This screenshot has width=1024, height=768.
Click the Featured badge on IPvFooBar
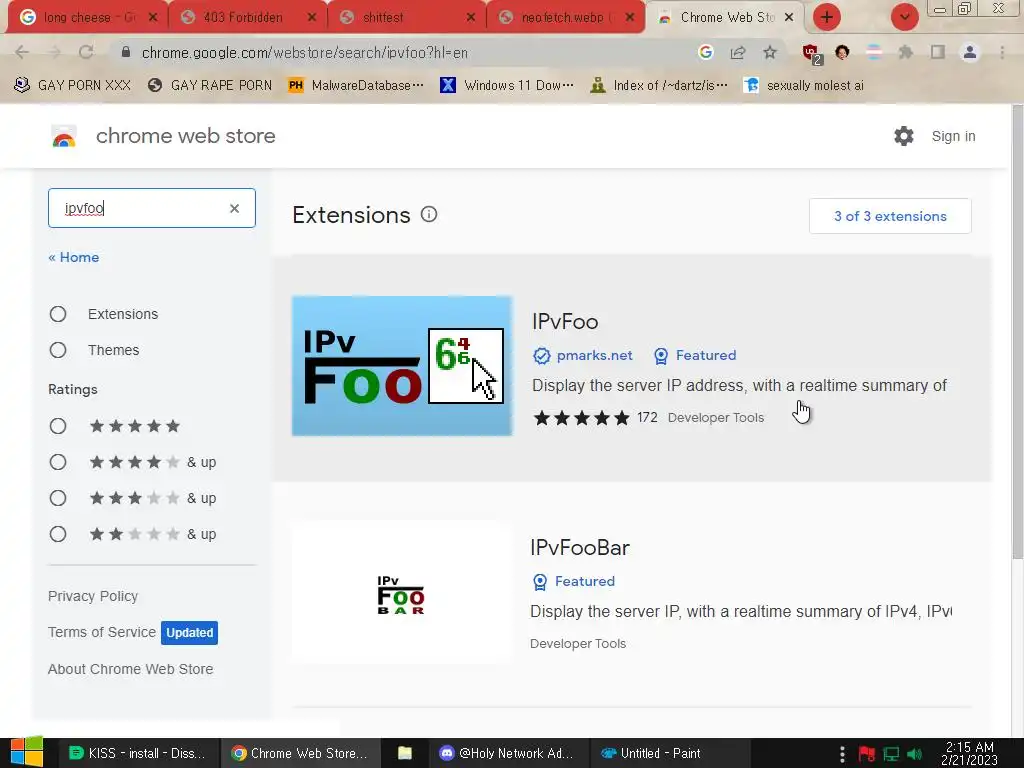click(574, 581)
